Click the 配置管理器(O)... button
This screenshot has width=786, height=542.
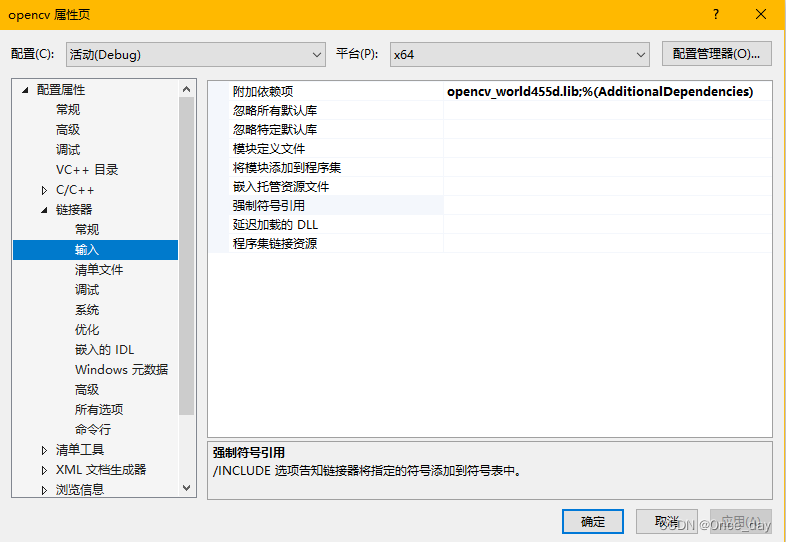716,54
